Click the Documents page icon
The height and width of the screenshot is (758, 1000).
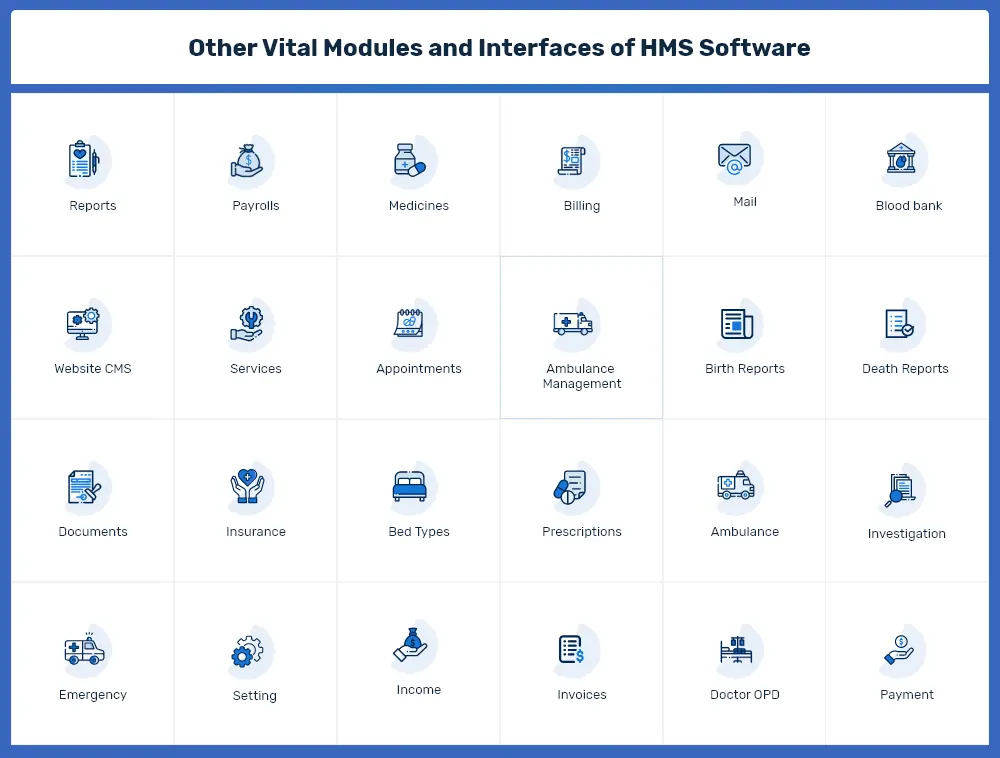84,487
